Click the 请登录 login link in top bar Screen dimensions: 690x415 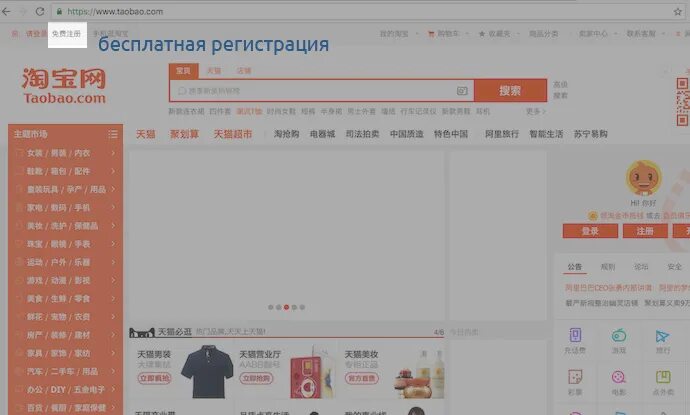click(x=36, y=34)
